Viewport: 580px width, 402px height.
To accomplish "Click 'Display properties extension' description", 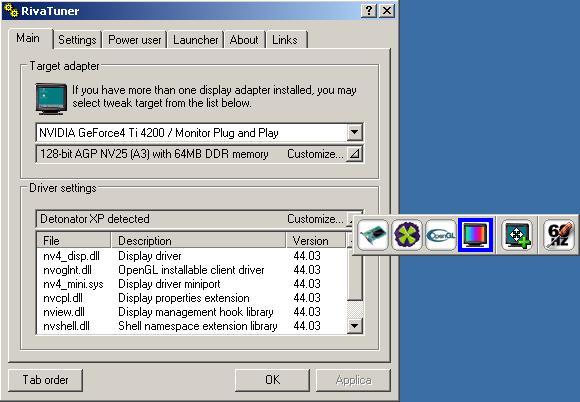I will tap(183, 298).
